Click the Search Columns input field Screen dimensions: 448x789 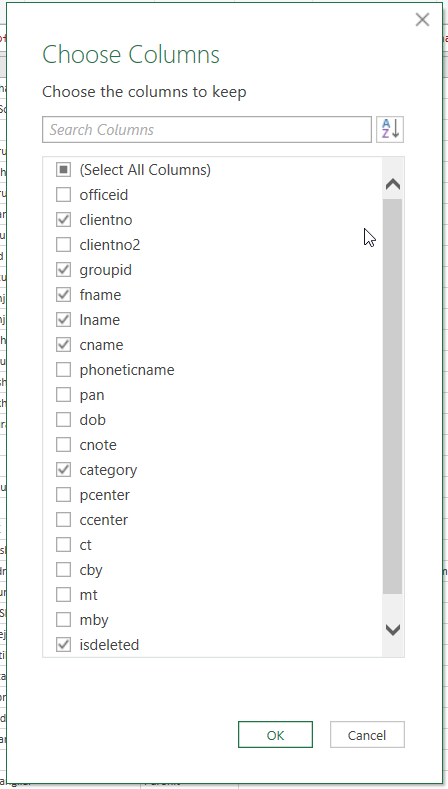pyautogui.click(x=207, y=130)
